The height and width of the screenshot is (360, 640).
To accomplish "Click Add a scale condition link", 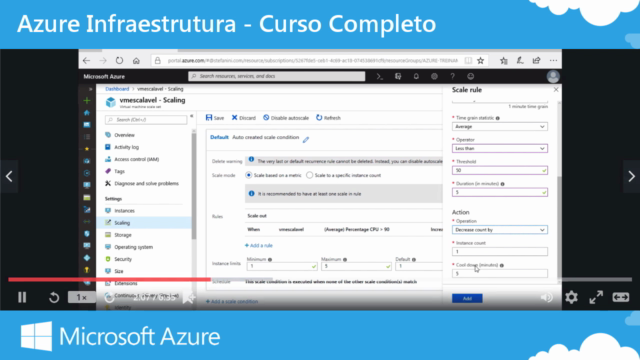I will [x=232, y=301].
